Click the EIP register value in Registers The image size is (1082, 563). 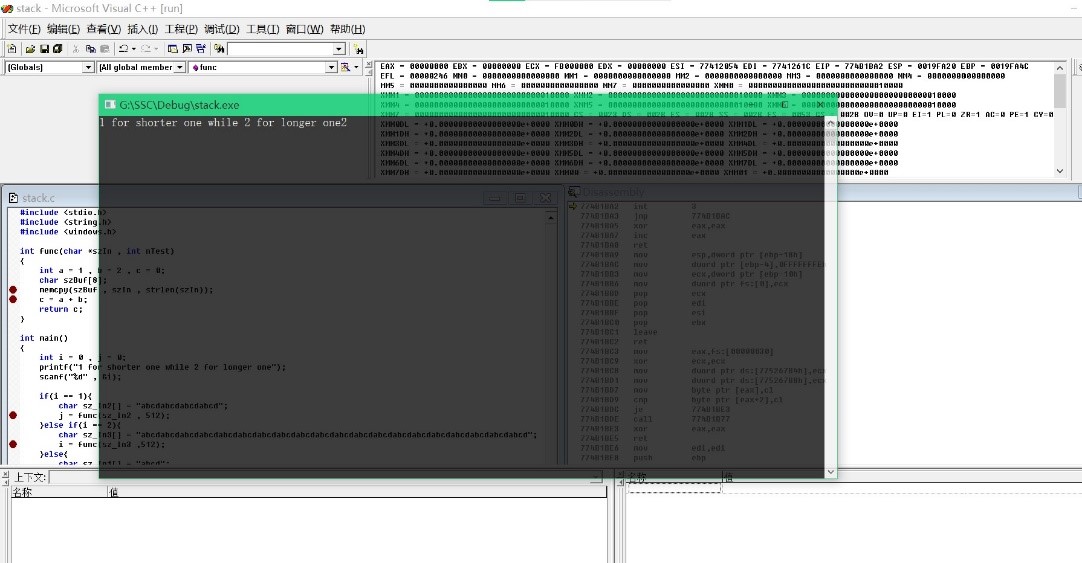point(863,66)
